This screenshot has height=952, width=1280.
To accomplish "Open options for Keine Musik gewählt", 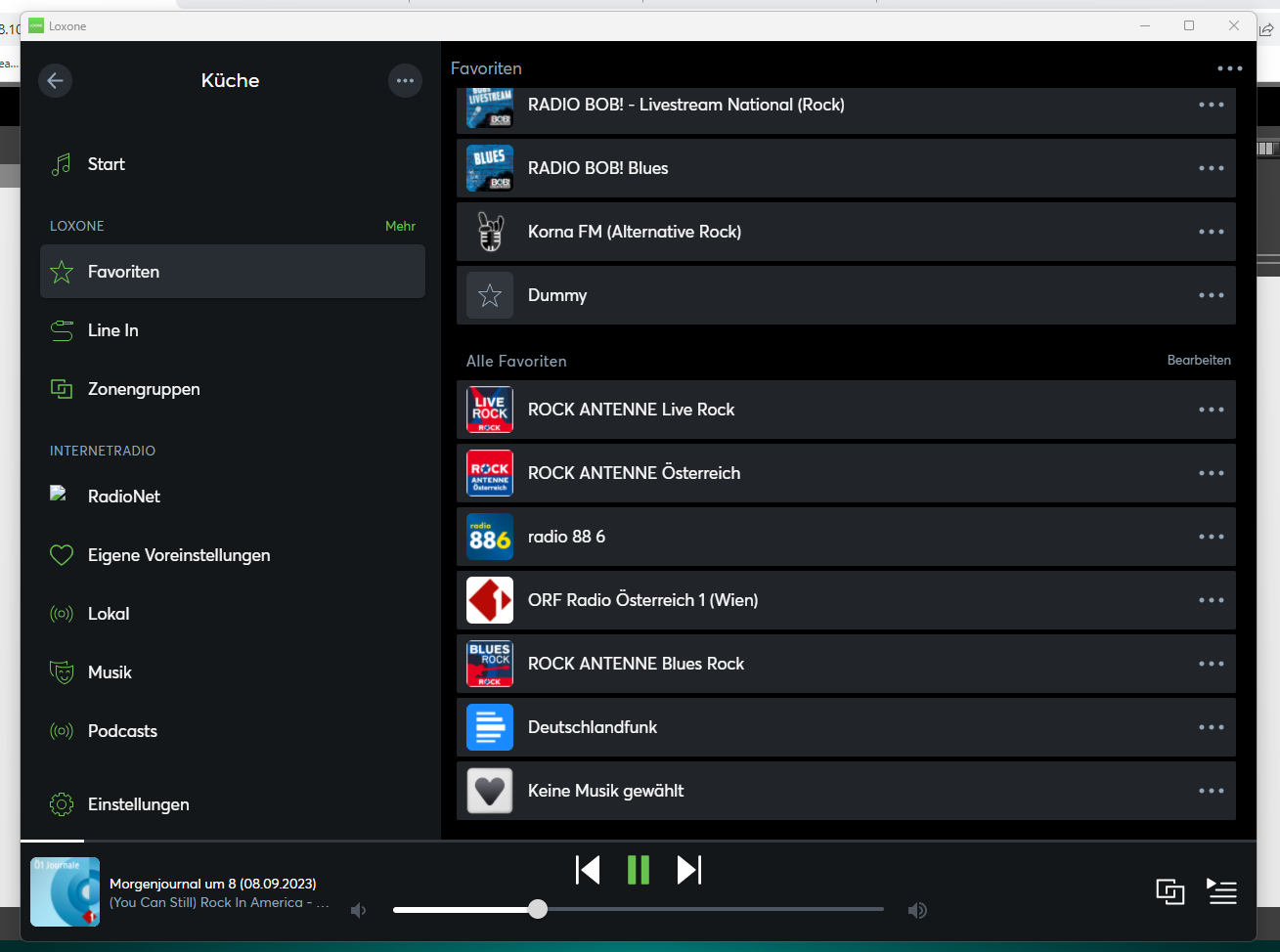I will [1212, 791].
